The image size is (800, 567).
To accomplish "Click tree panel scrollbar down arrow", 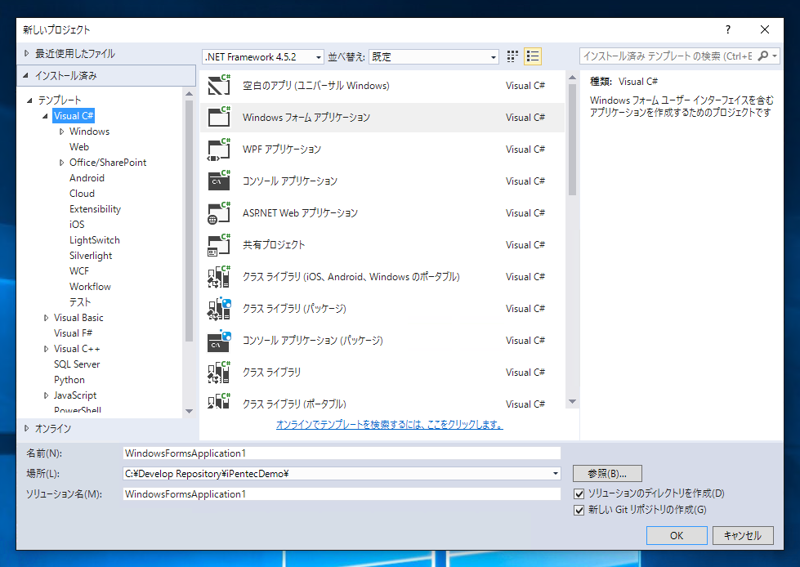I will (x=189, y=411).
